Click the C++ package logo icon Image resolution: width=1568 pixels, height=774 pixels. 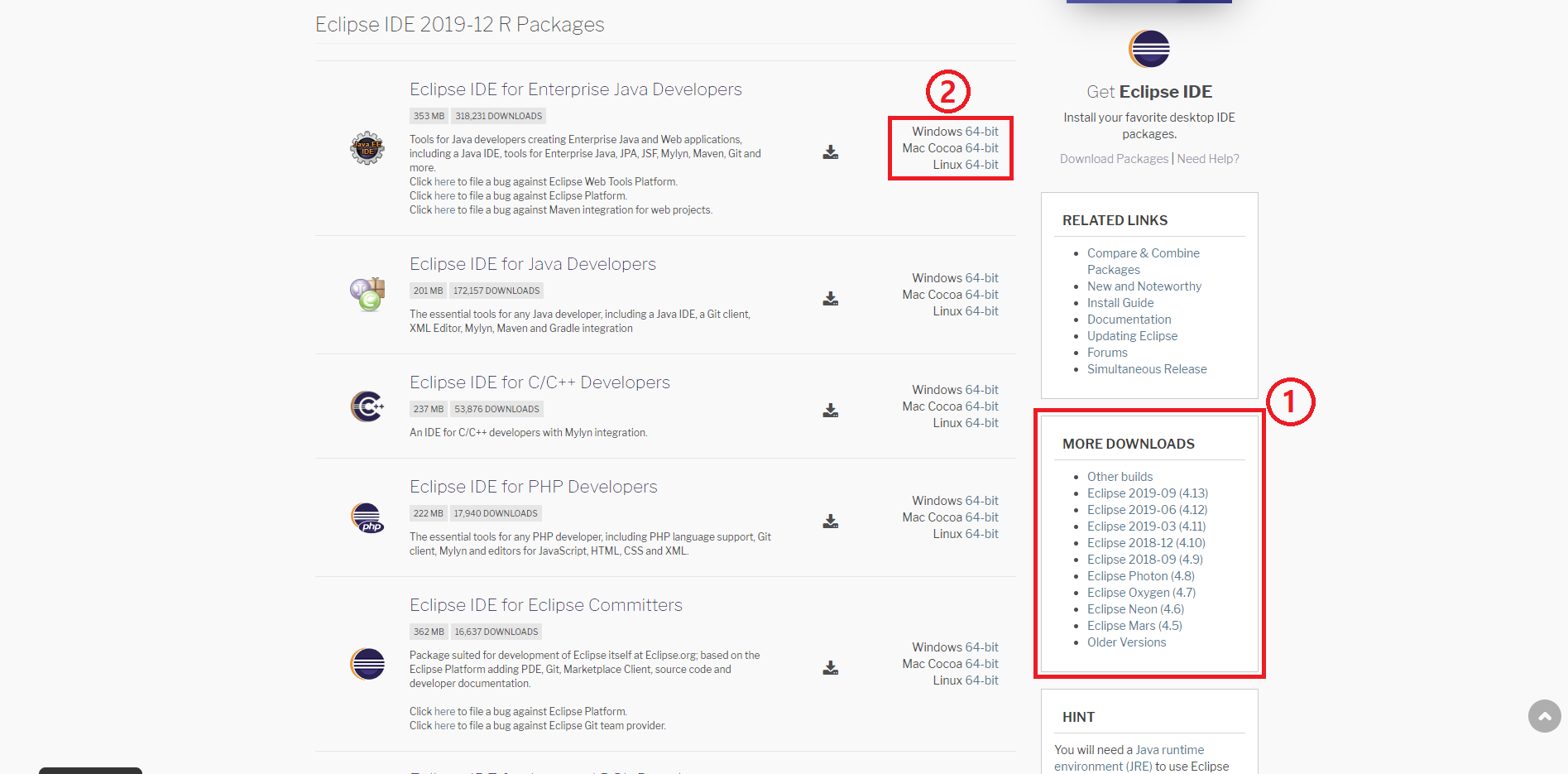coord(367,406)
